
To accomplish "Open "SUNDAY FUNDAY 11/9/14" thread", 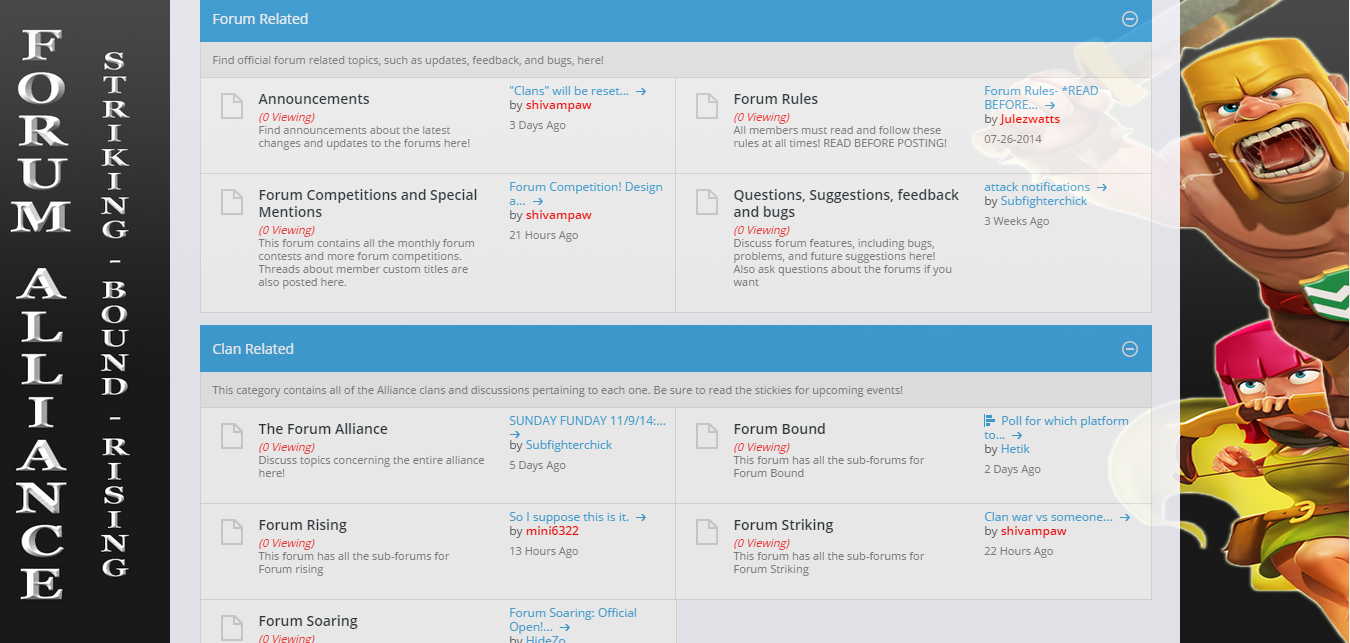I will 587,421.
